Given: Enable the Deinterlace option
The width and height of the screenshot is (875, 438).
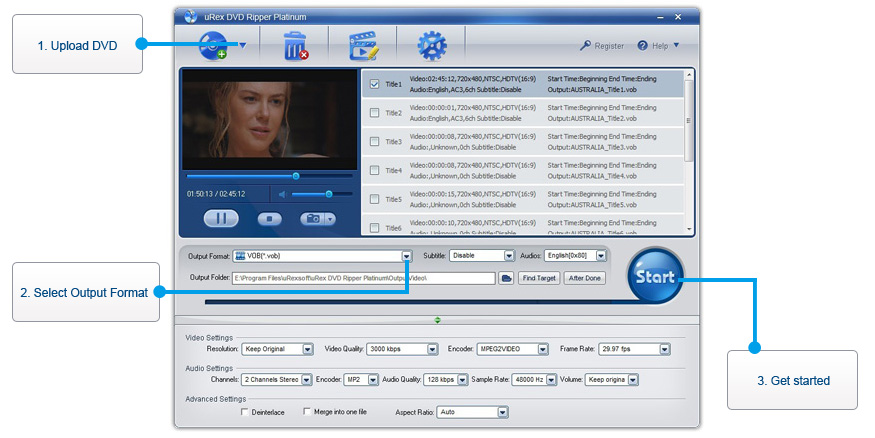Looking at the screenshot, I should coord(246,411).
